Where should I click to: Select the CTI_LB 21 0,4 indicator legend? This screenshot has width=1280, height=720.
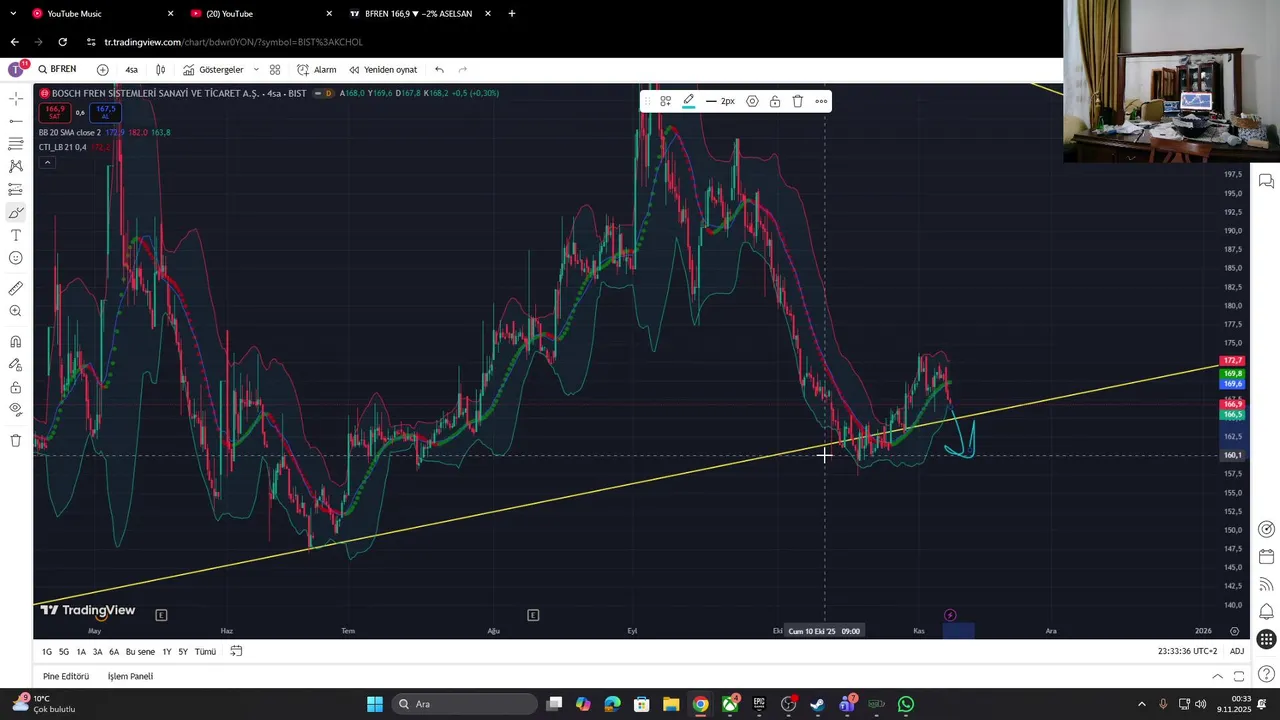pyautogui.click(x=63, y=147)
